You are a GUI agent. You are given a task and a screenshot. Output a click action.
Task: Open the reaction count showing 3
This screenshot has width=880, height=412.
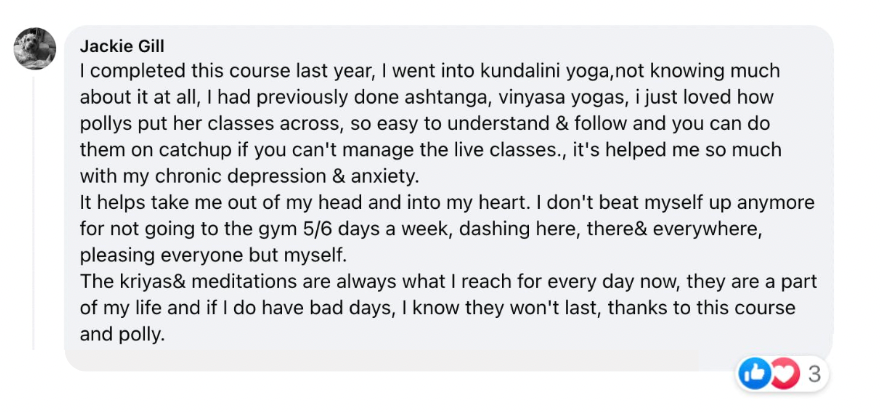tap(813, 374)
